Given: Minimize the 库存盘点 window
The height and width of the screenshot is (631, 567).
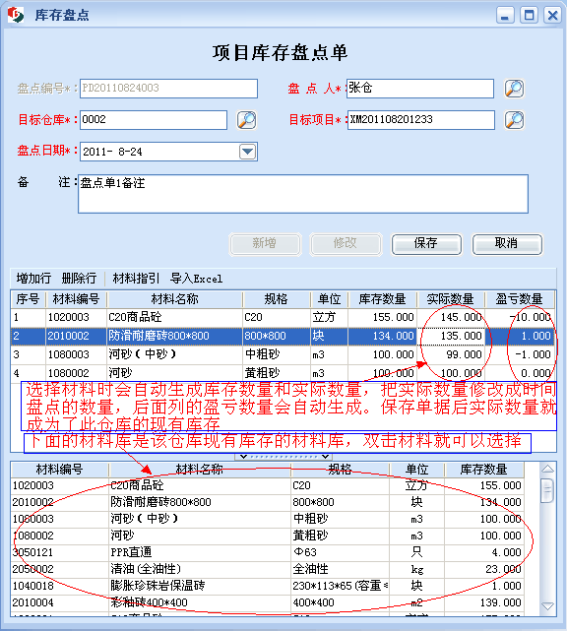Looking at the screenshot, I should 505,15.
